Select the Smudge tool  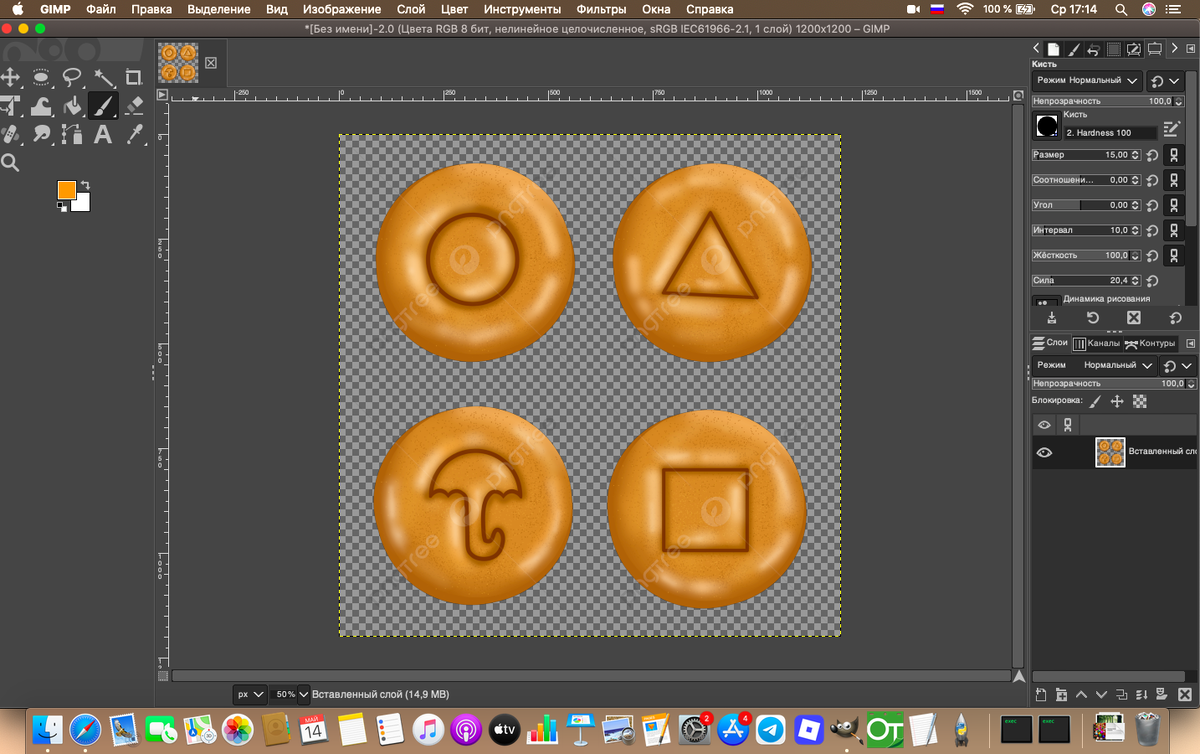[x=41, y=134]
